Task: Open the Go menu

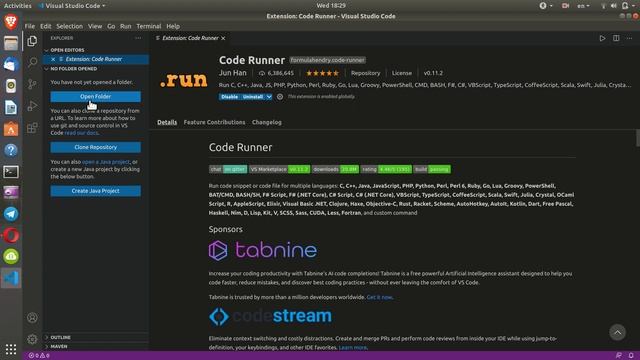Action: pos(111,26)
